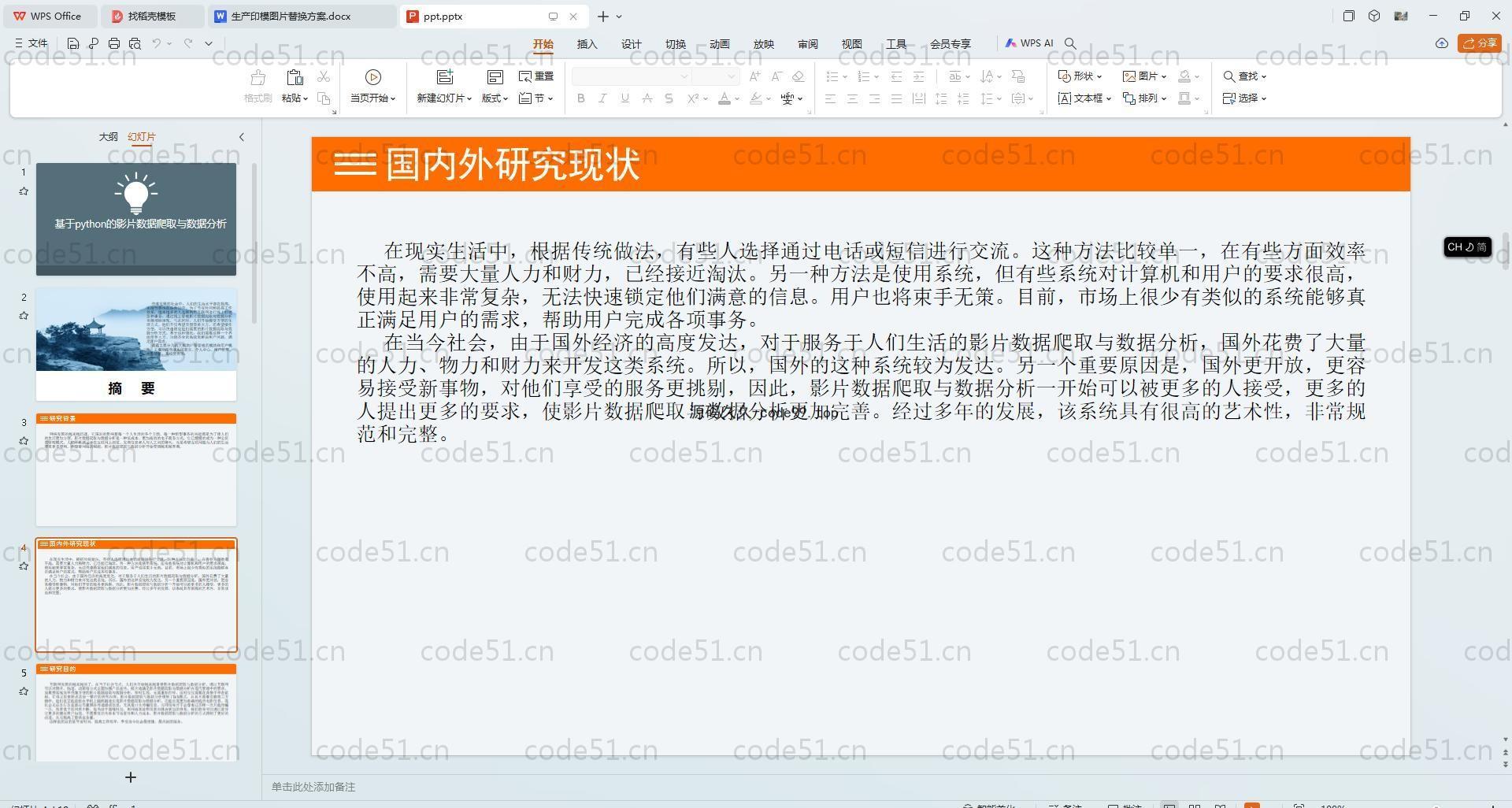Open the Select (选择) dropdown

click(x=1245, y=98)
